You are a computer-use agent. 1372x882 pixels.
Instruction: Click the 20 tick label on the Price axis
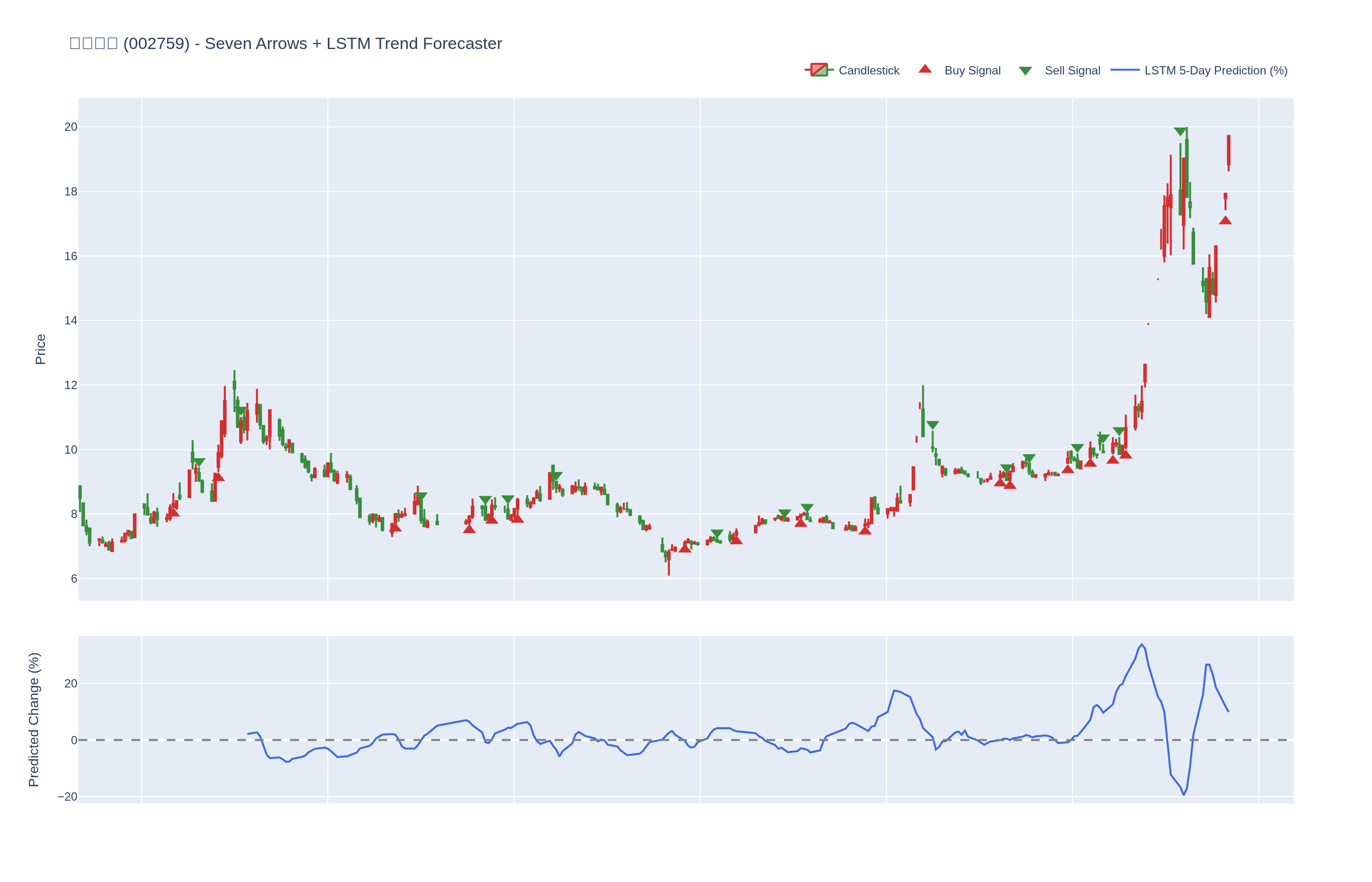[71, 127]
